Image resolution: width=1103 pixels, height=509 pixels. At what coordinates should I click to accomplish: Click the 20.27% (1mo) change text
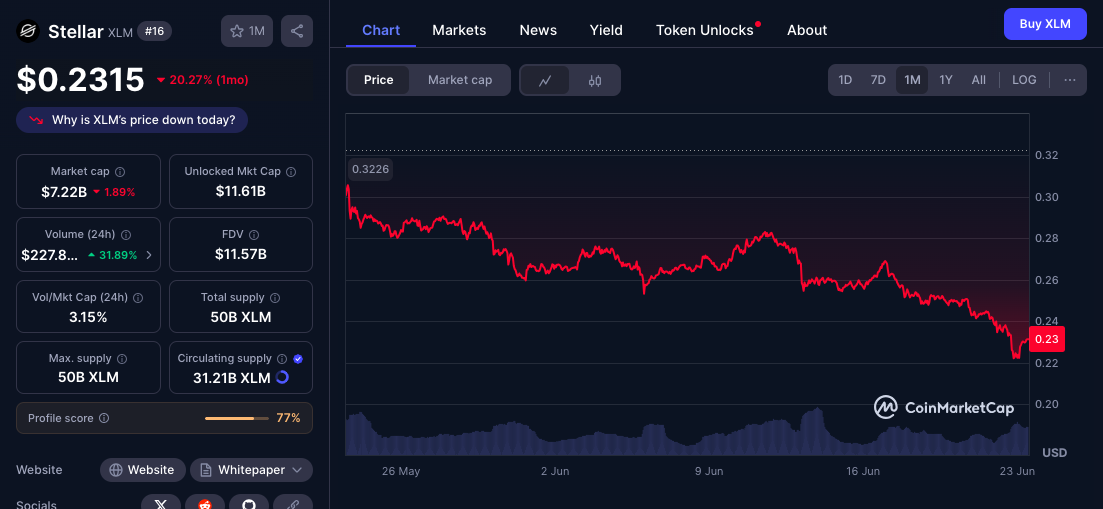point(209,80)
